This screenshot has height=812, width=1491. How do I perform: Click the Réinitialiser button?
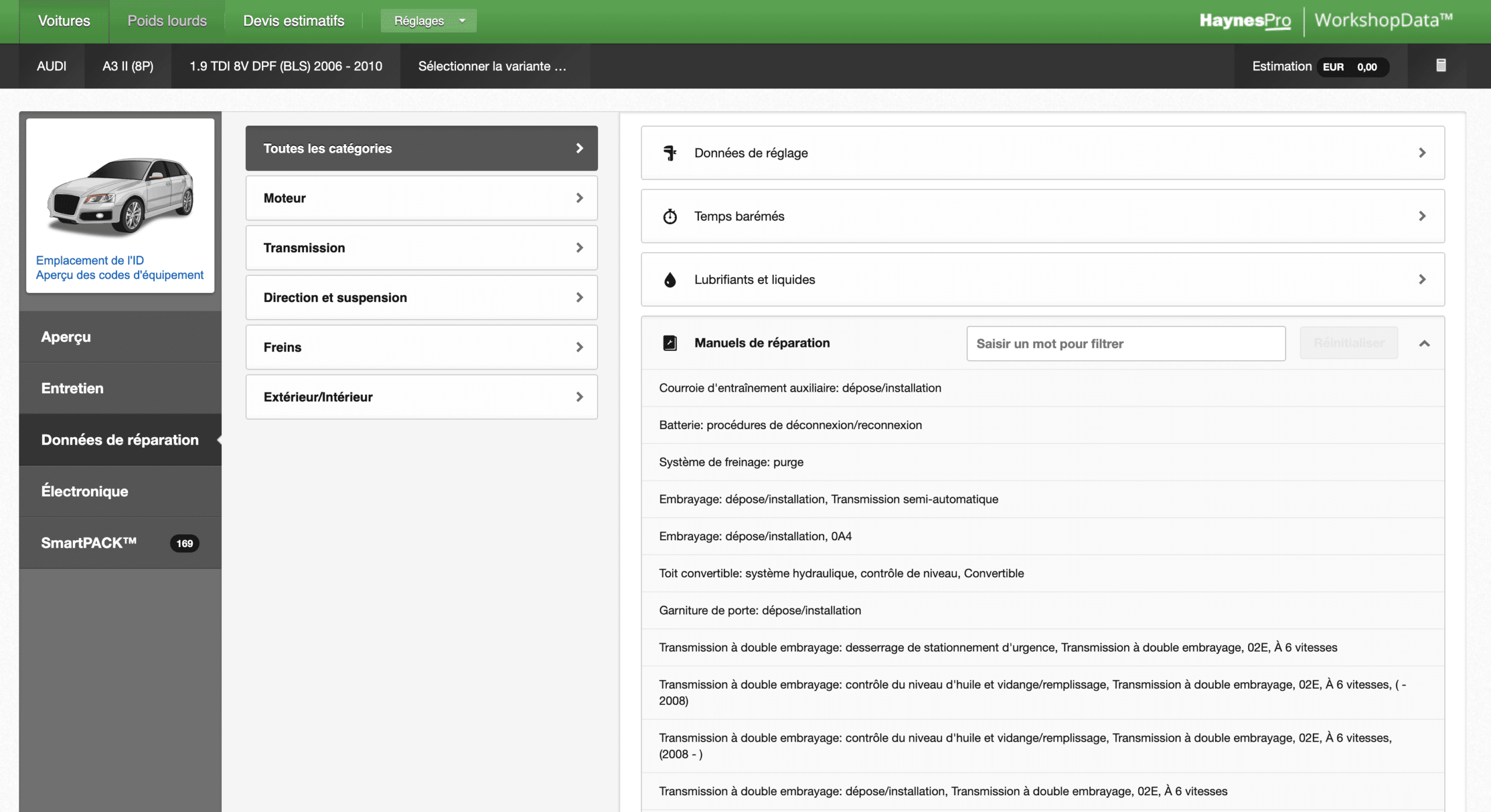[x=1348, y=343]
